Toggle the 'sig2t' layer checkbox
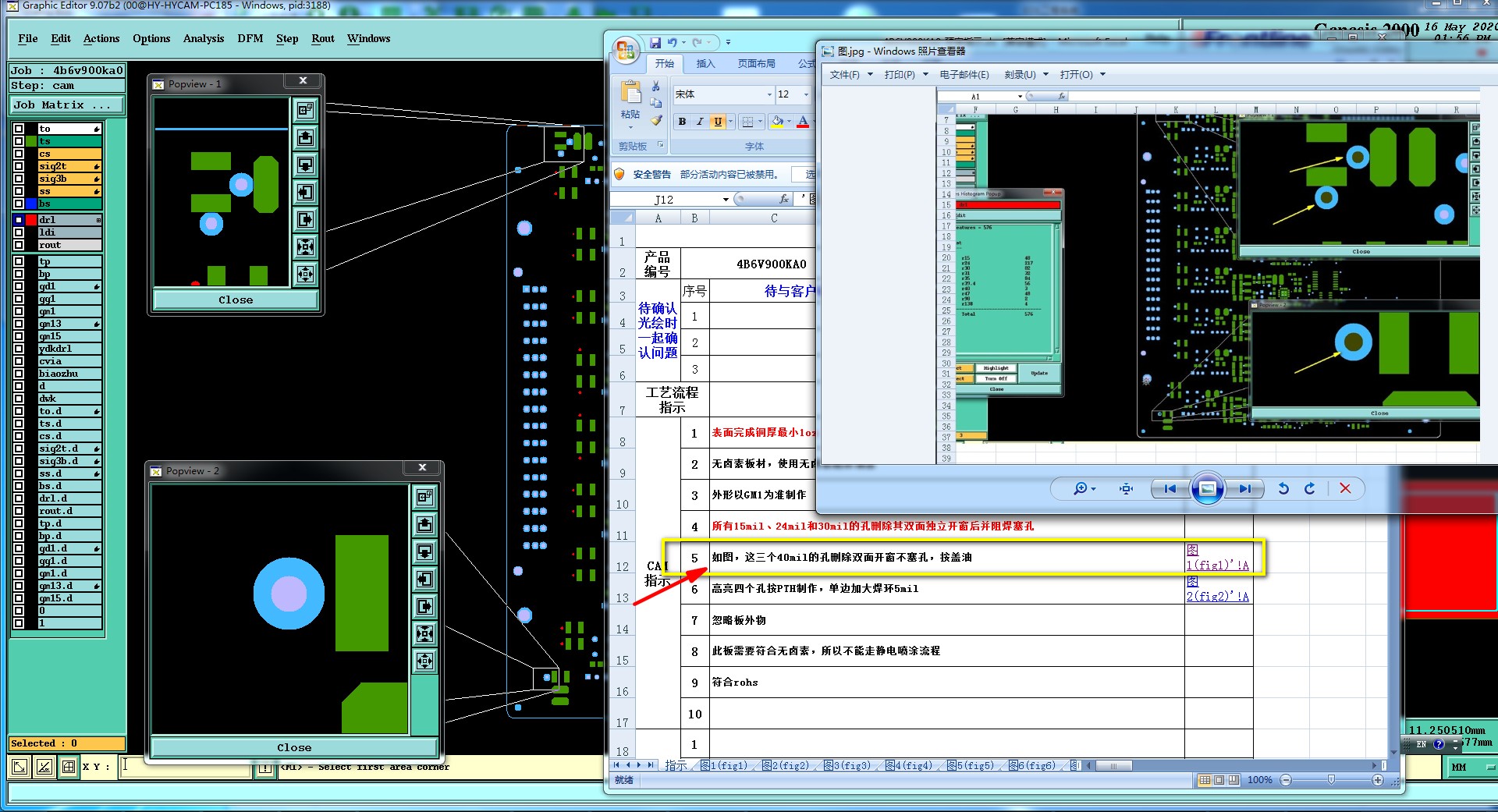This screenshot has width=1498, height=812. (x=18, y=166)
